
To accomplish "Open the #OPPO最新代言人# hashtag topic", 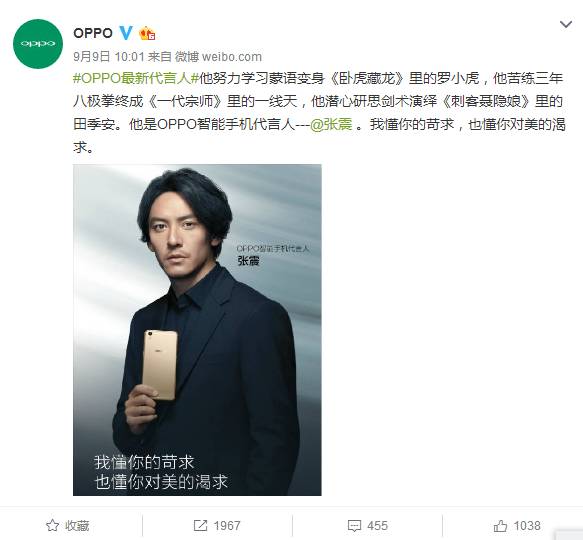I will 136,78.
